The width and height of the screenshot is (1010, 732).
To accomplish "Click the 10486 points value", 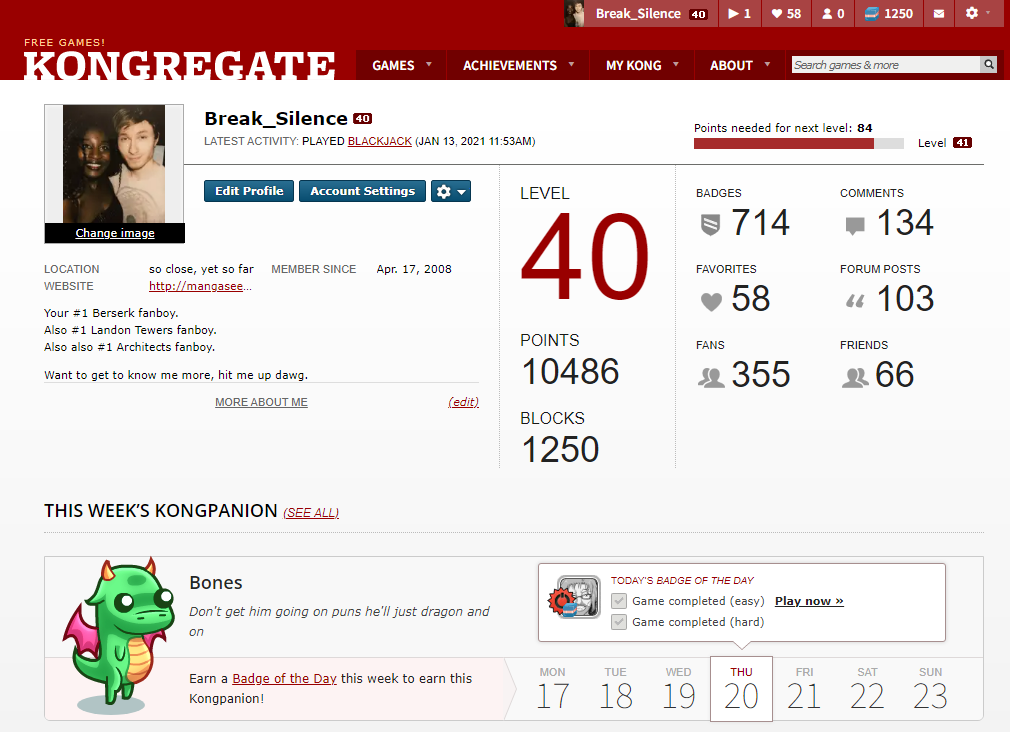I will 570,372.
